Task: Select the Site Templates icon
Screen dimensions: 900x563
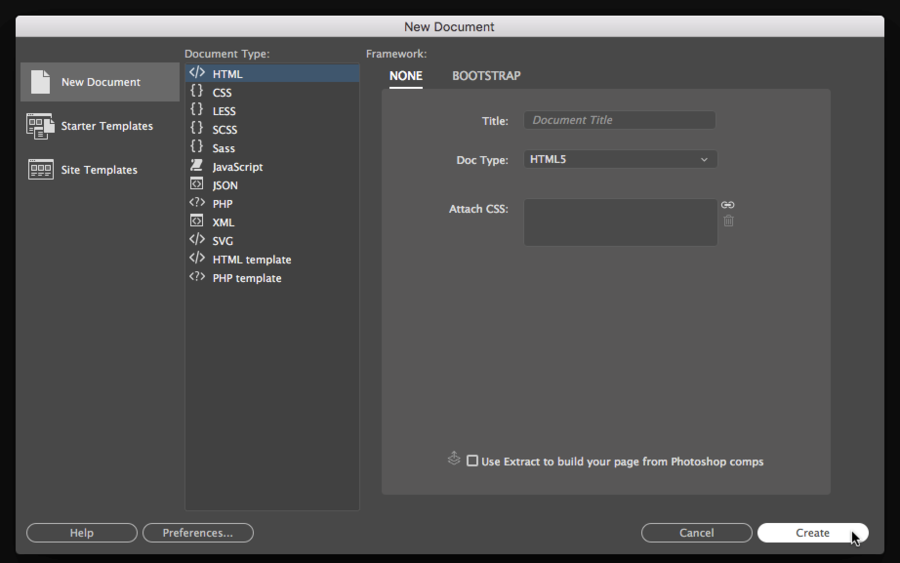Action: (x=40, y=169)
